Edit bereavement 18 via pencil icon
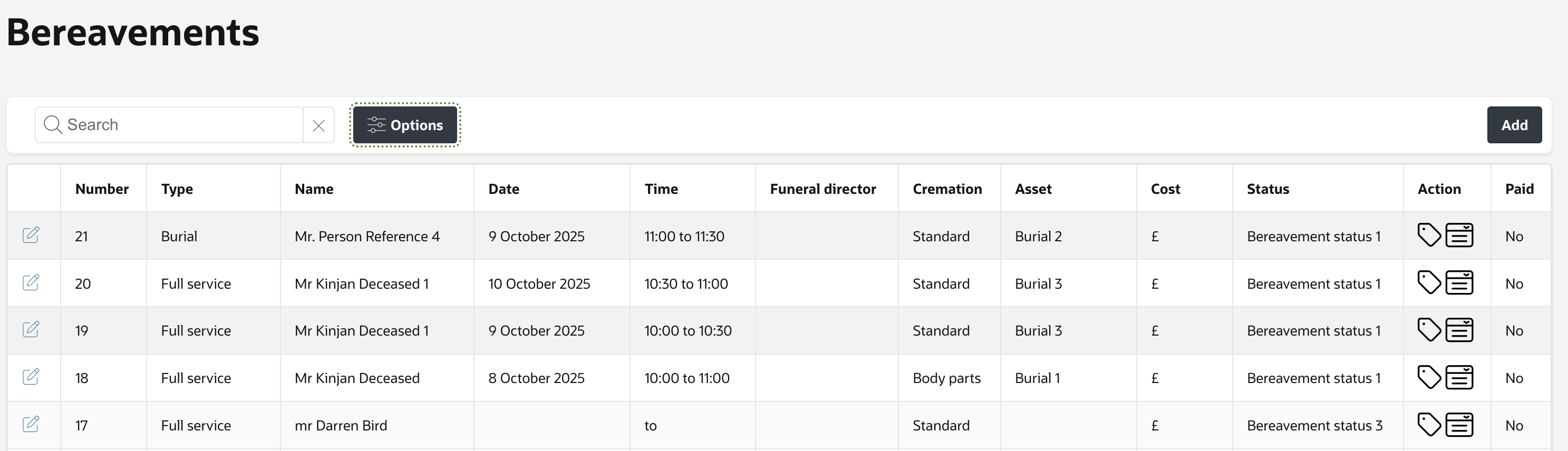 click(31, 377)
